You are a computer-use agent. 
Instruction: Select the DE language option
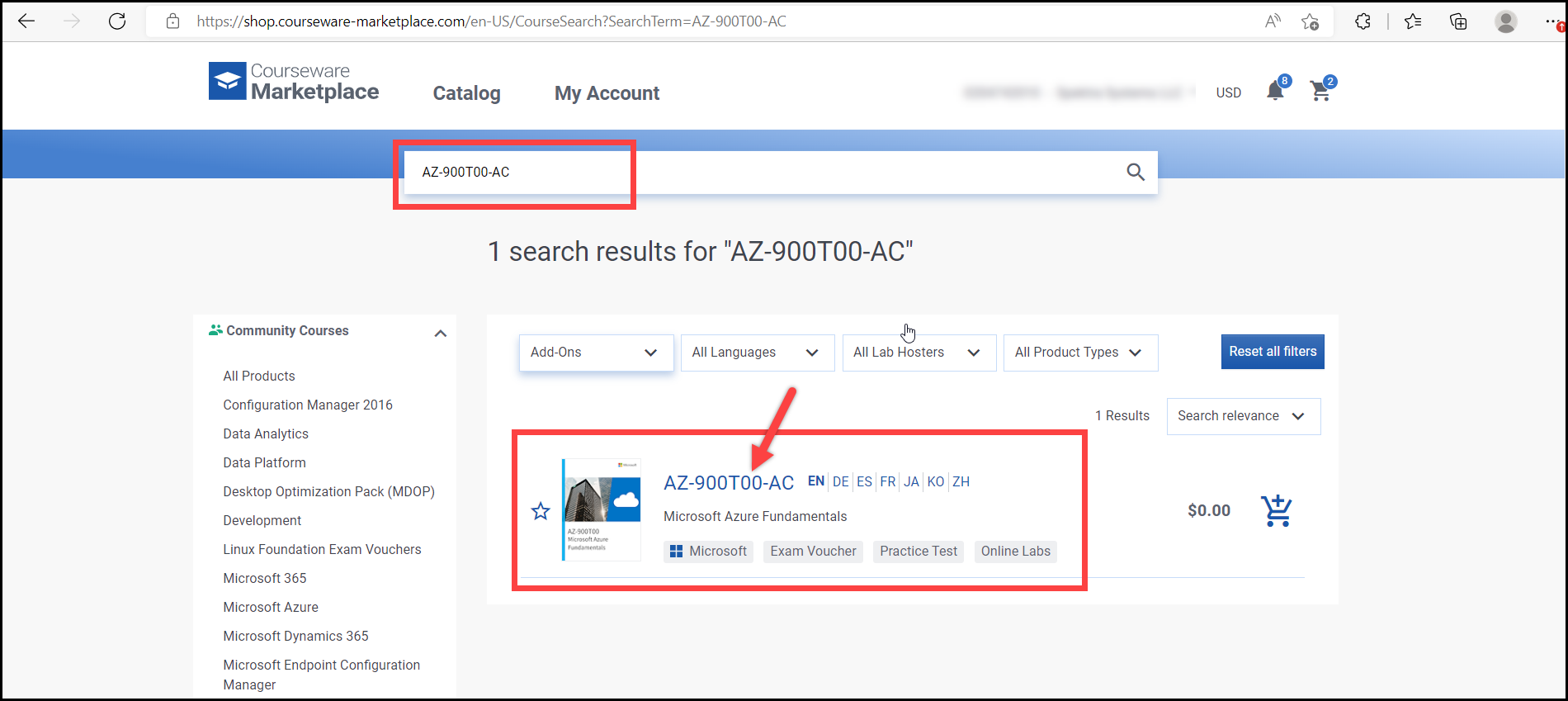pyautogui.click(x=841, y=481)
